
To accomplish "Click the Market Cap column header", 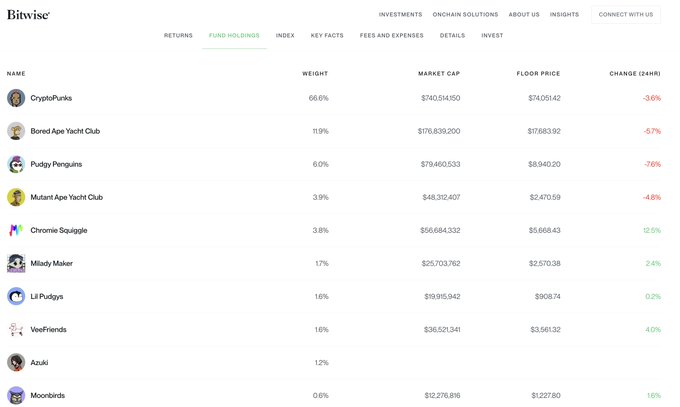I will tap(439, 74).
